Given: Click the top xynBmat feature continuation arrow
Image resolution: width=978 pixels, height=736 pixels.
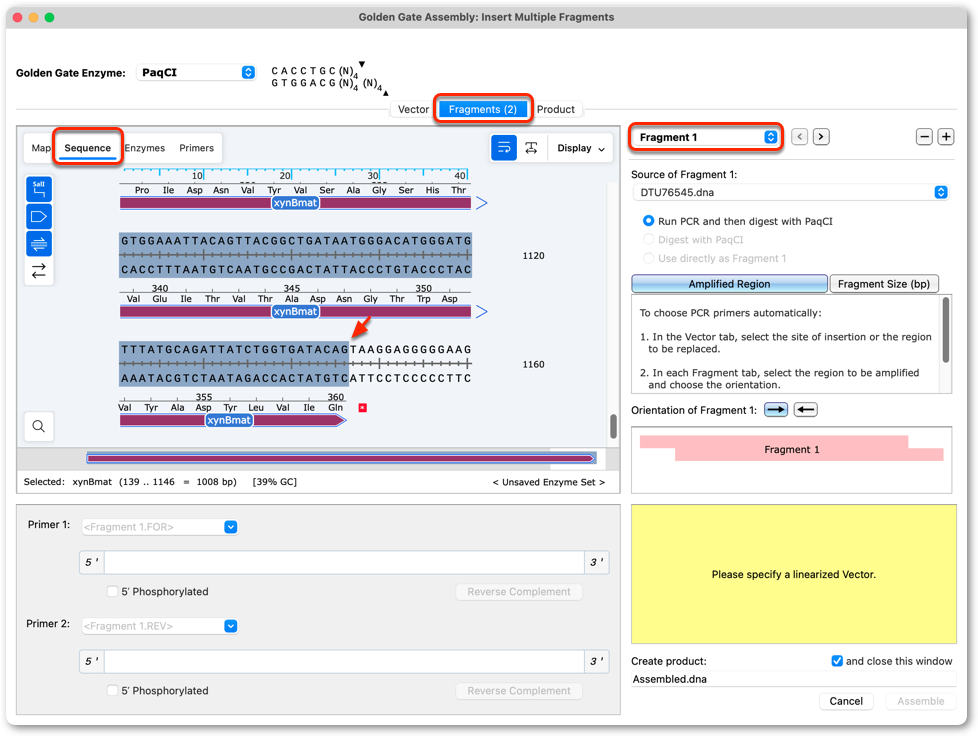Looking at the screenshot, I should coord(482,203).
